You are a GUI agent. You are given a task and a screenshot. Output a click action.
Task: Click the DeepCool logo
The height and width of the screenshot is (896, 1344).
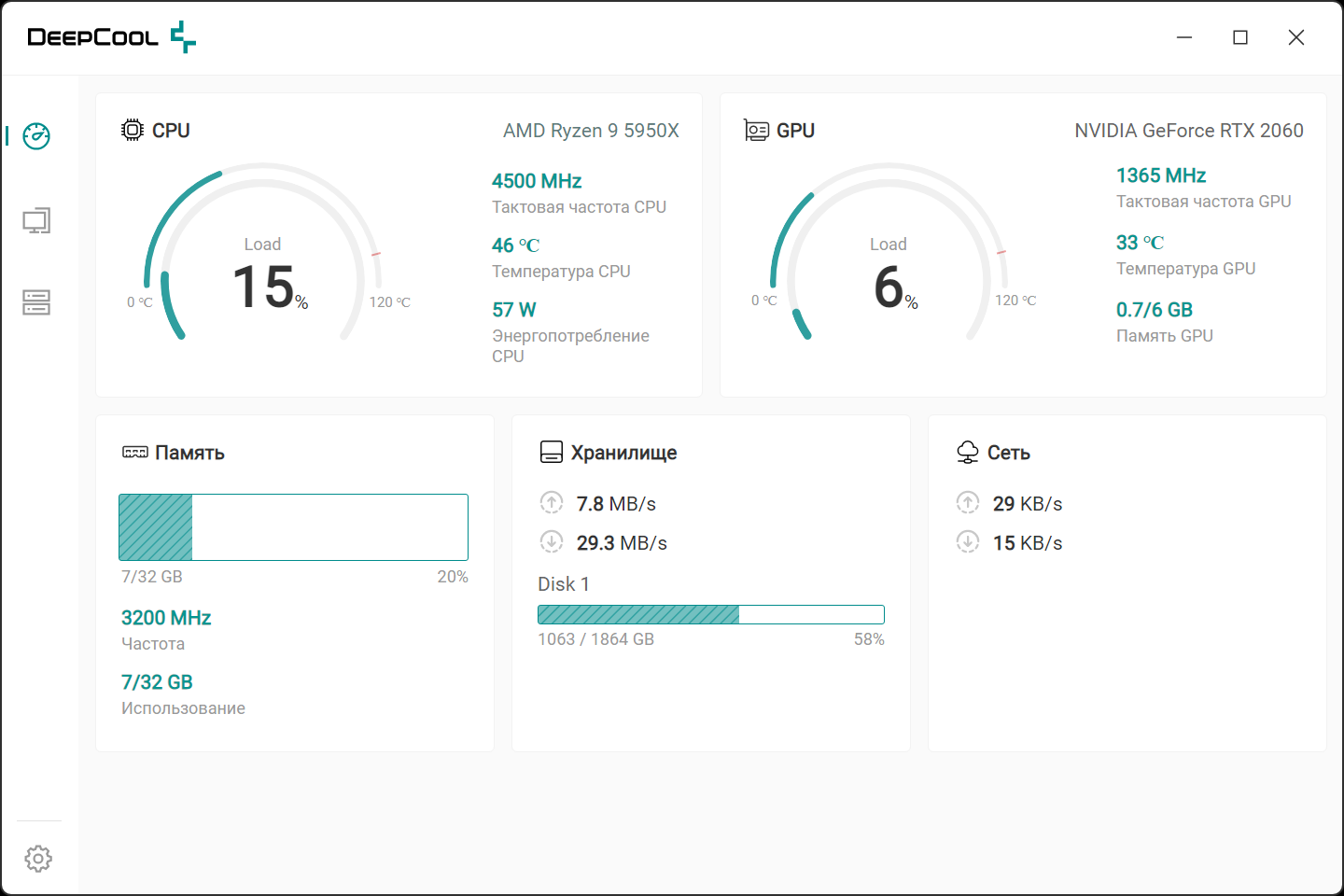(x=112, y=37)
